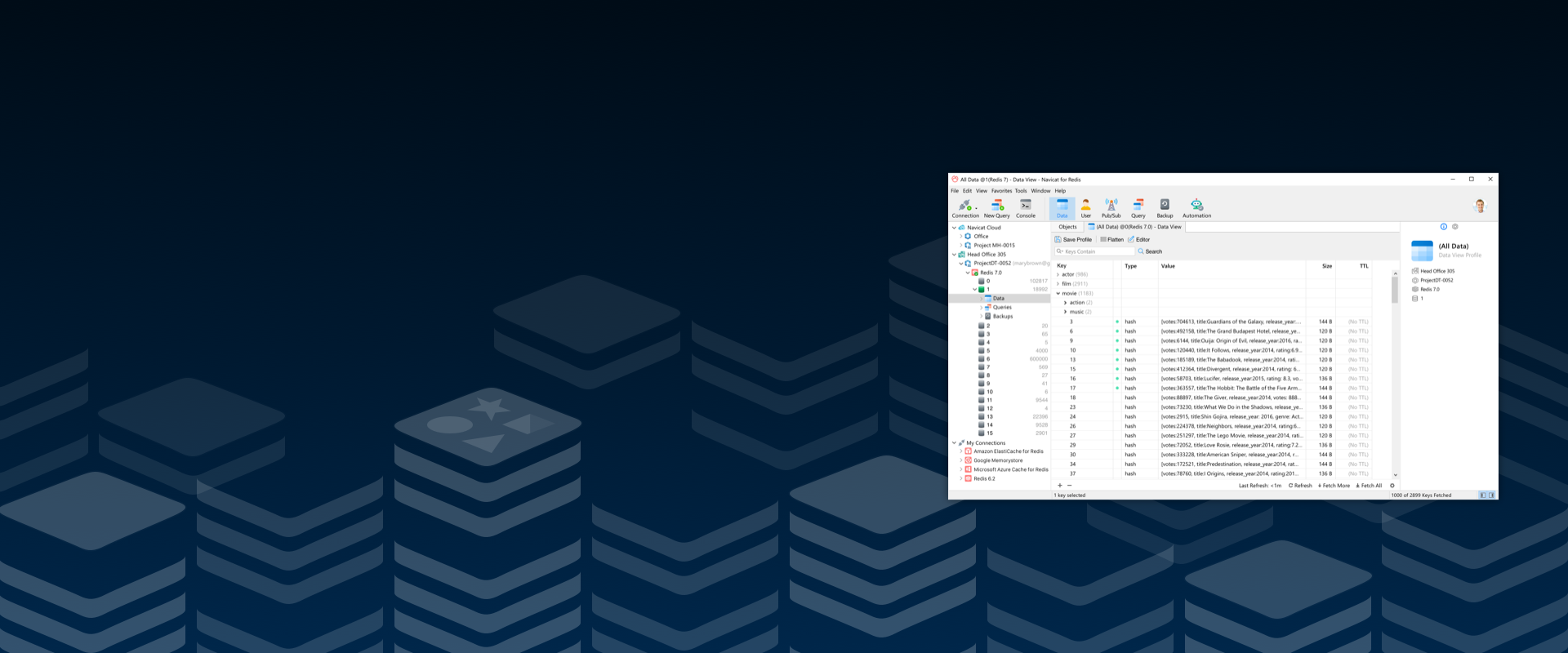
Task: Collapse the movie key group
Action: click(1058, 294)
